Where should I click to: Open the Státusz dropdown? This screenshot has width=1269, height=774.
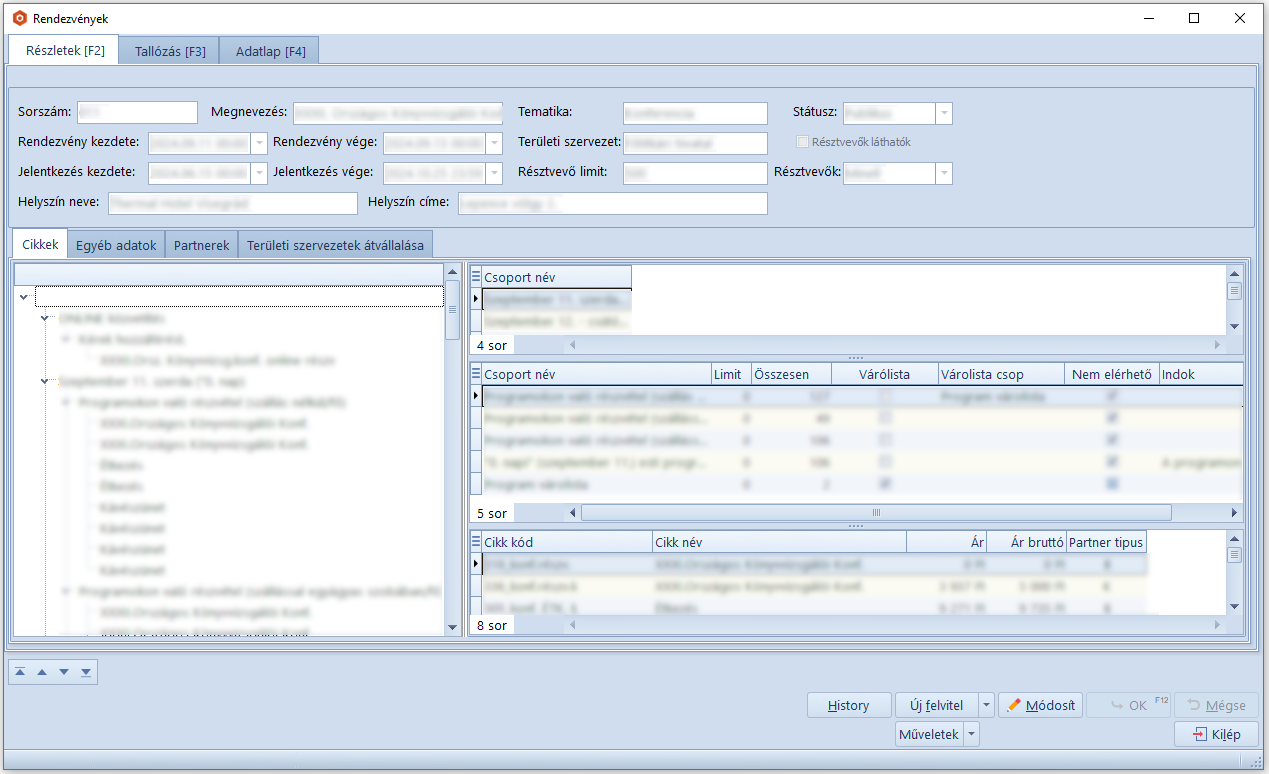tap(944, 114)
